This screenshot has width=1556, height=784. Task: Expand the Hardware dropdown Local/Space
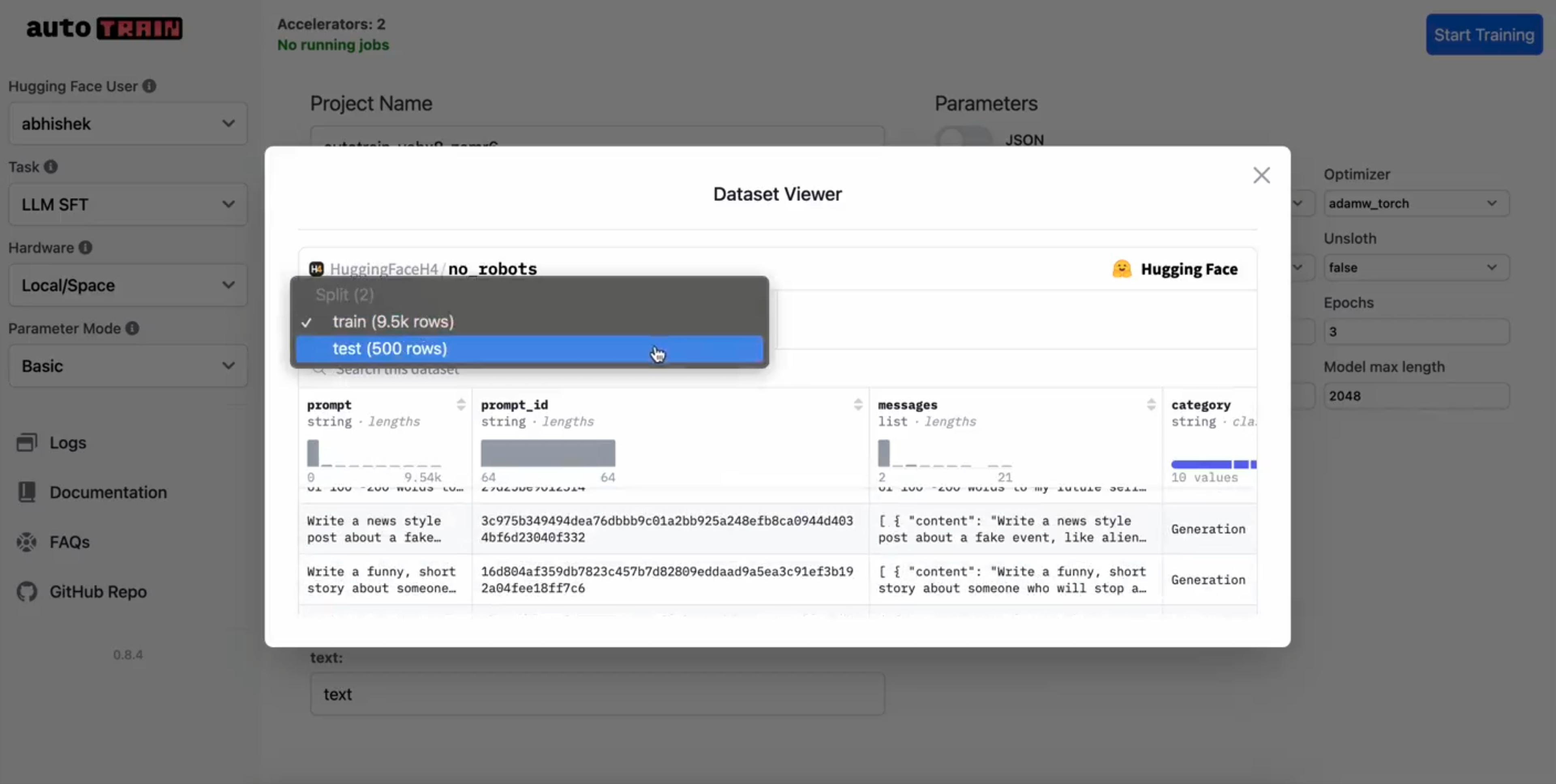[128, 285]
